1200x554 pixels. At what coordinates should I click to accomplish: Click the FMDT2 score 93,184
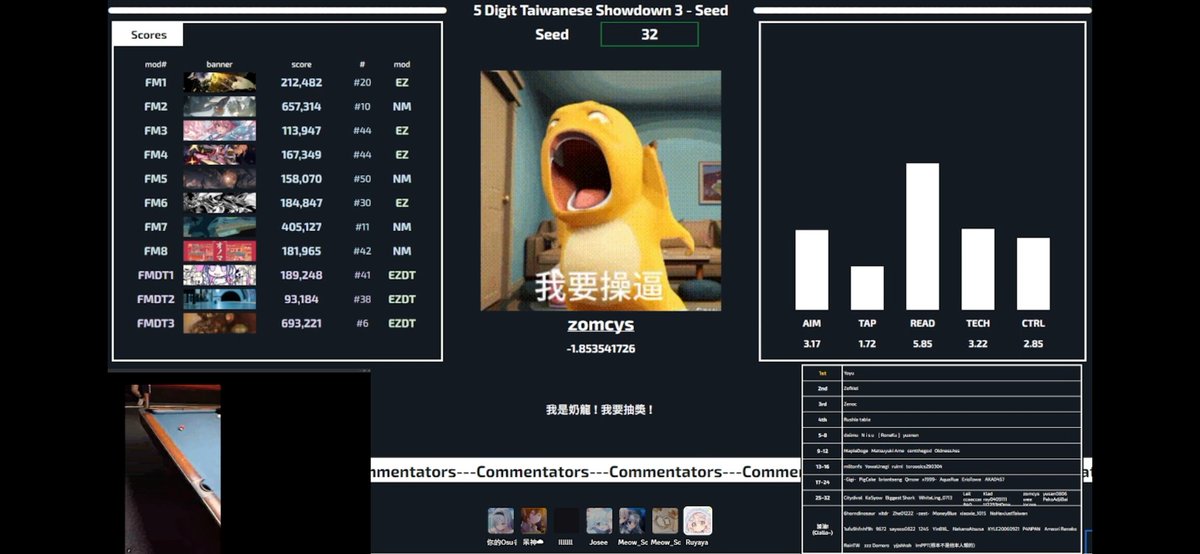click(301, 299)
